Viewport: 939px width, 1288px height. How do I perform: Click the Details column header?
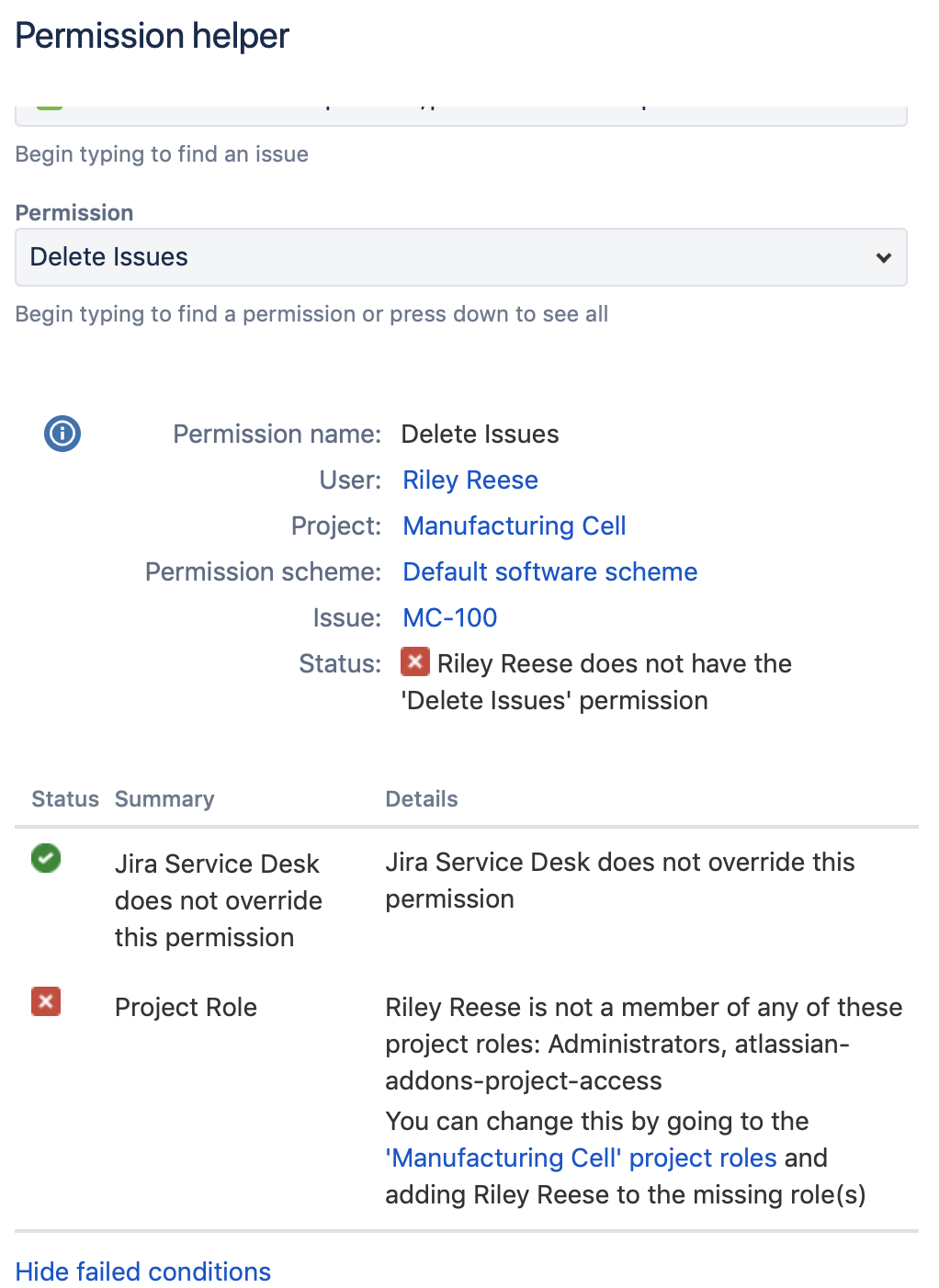click(x=422, y=798)
